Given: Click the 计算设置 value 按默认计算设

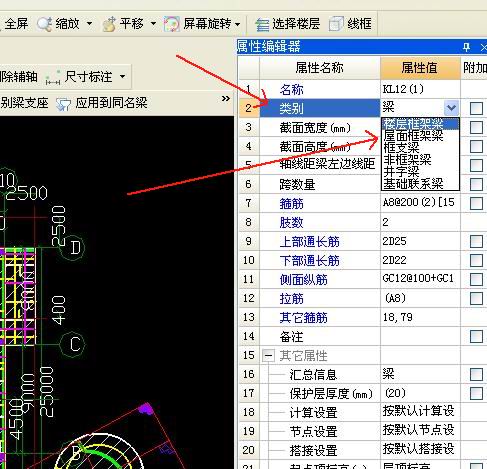Looking at the screenshot, I should pyautogui.click(x=420, y=412).
